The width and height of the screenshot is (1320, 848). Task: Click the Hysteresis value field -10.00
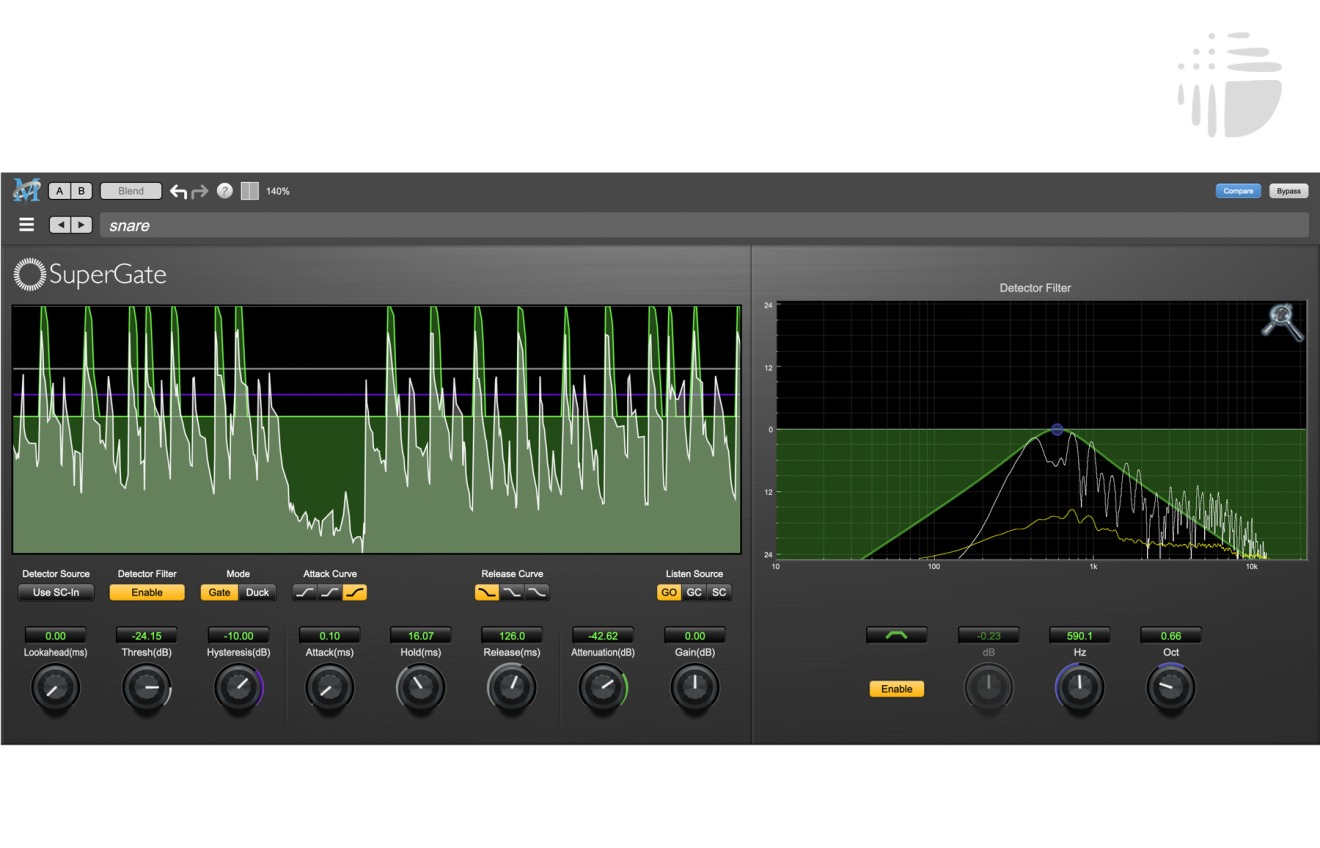click(x=238, y=635)
